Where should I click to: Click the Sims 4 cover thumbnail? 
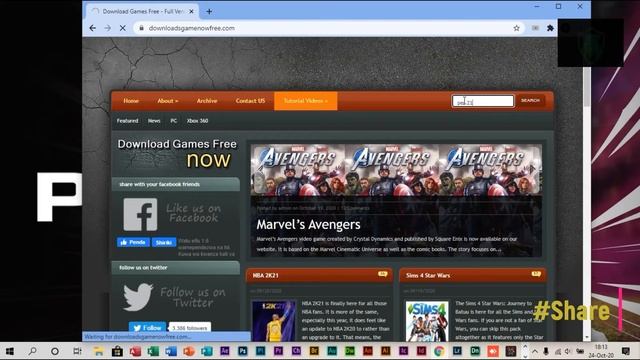click(427, 321)
